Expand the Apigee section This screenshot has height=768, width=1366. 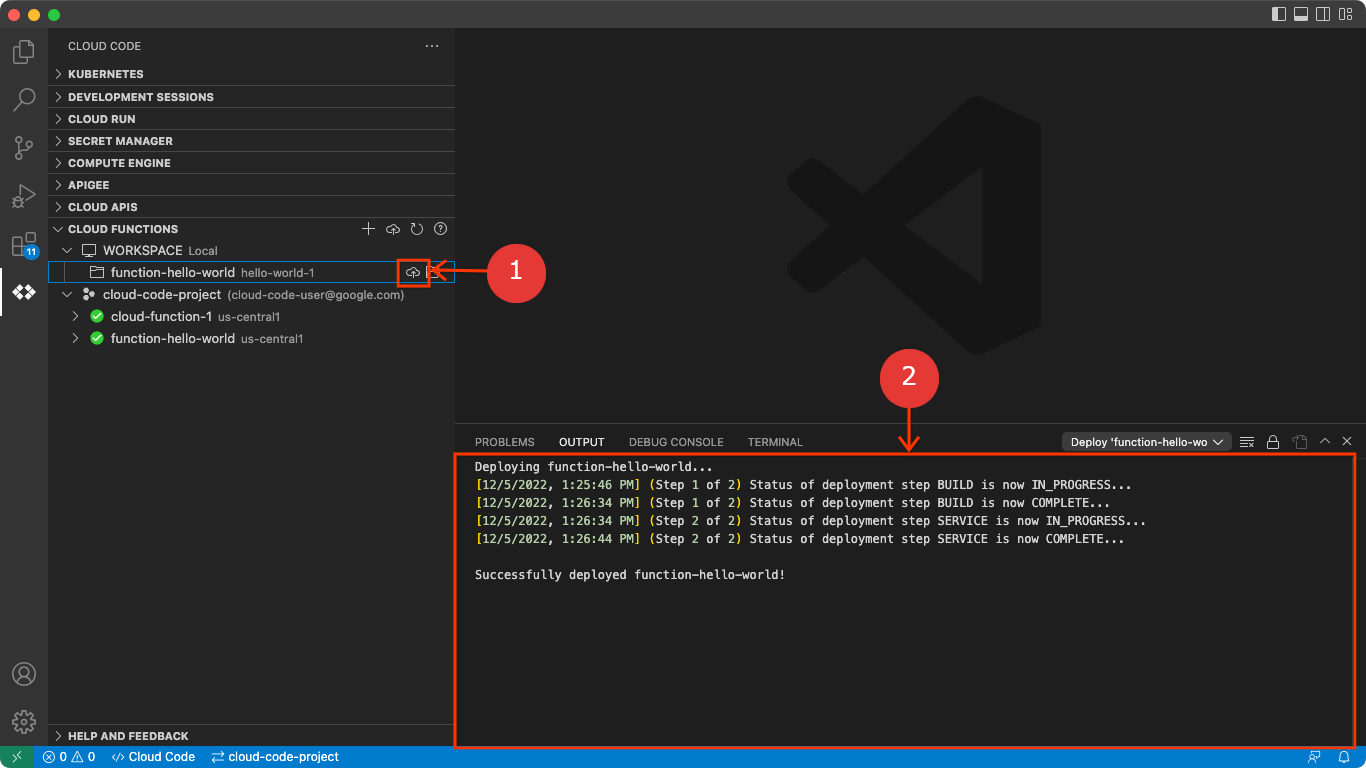pyautogui.click(x=251, y=185)
